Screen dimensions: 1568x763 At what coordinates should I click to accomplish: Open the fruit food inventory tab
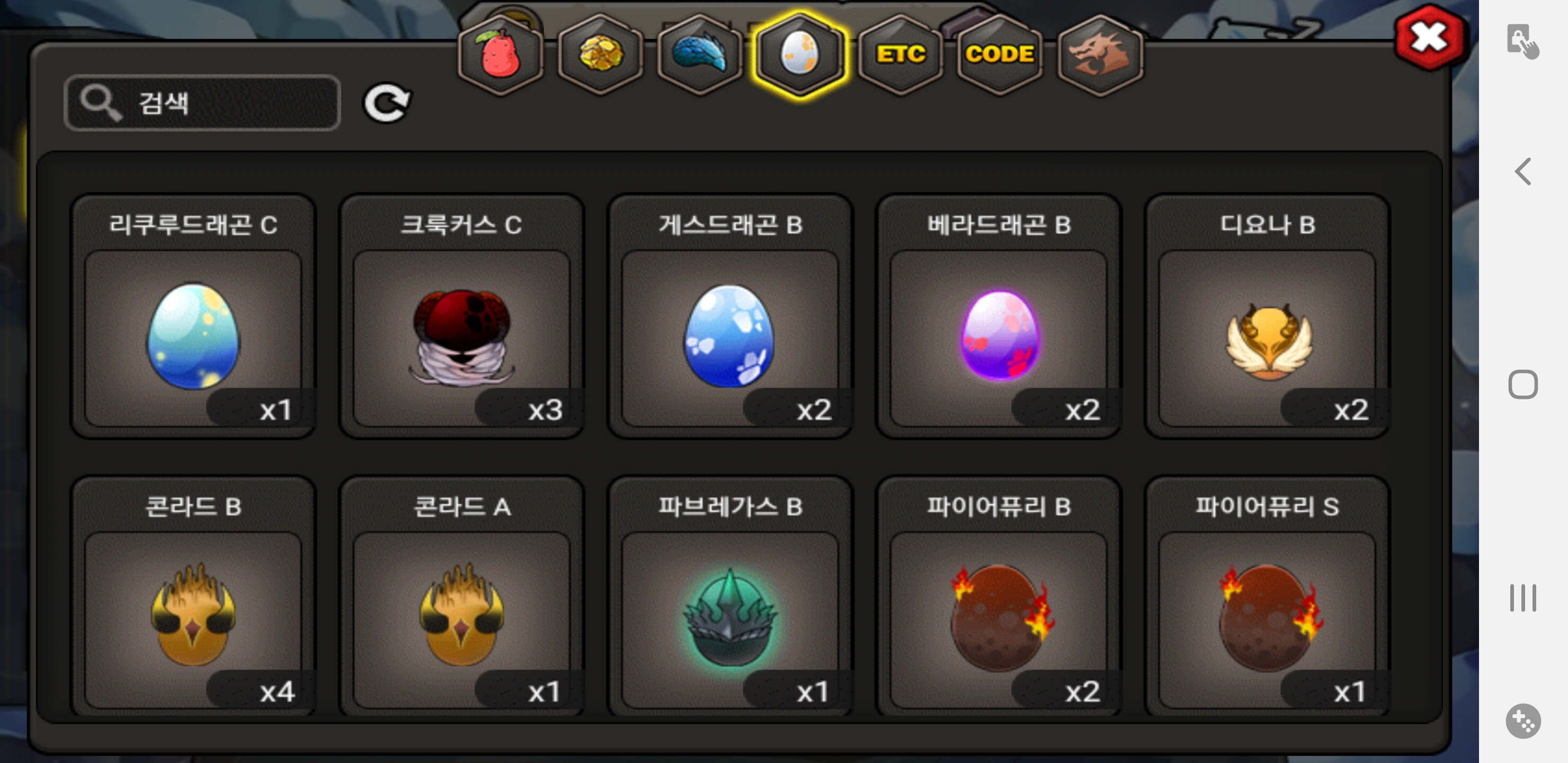(501, 55)
